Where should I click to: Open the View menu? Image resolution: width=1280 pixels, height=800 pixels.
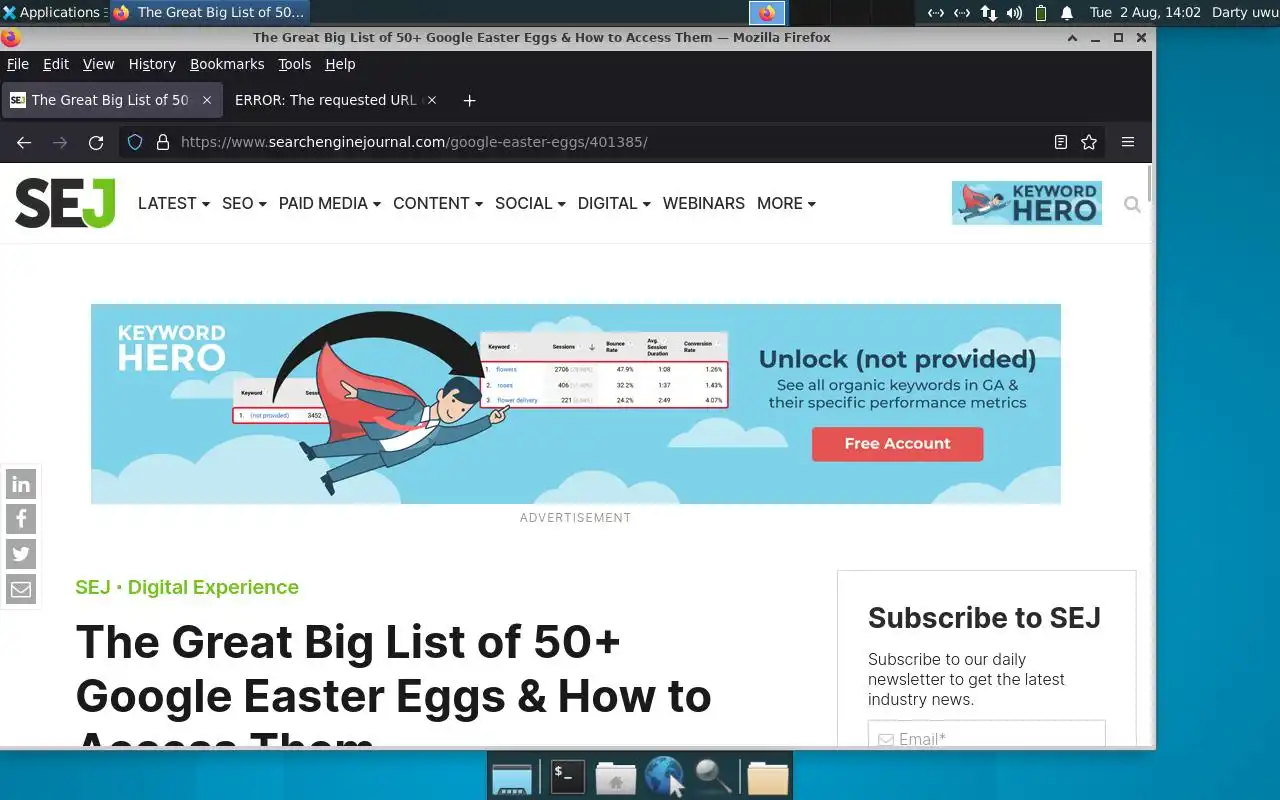[x=98, y=64]
